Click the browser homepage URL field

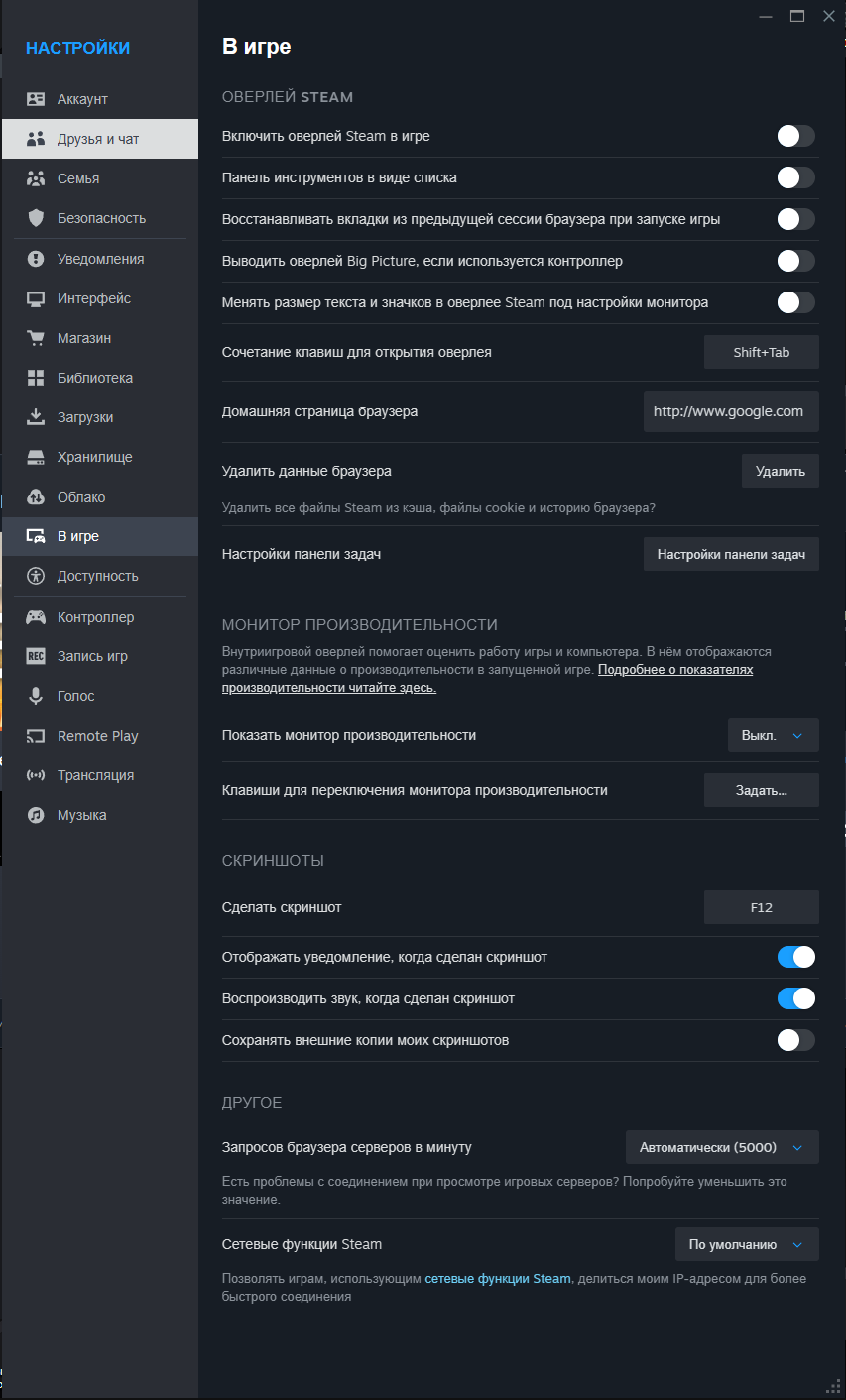tap(731, 411)
